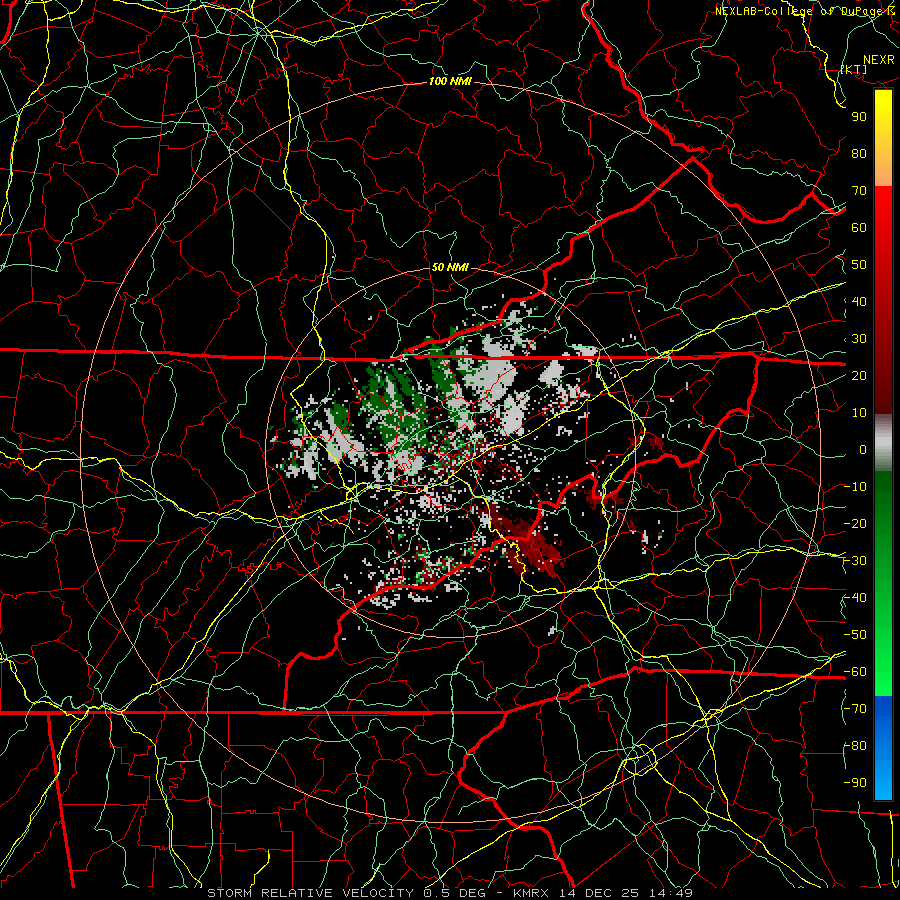The width and height of the screenshot is (900, 900).
Task: Click the "-50" value on the velocity scale
Action: point(855,635)
